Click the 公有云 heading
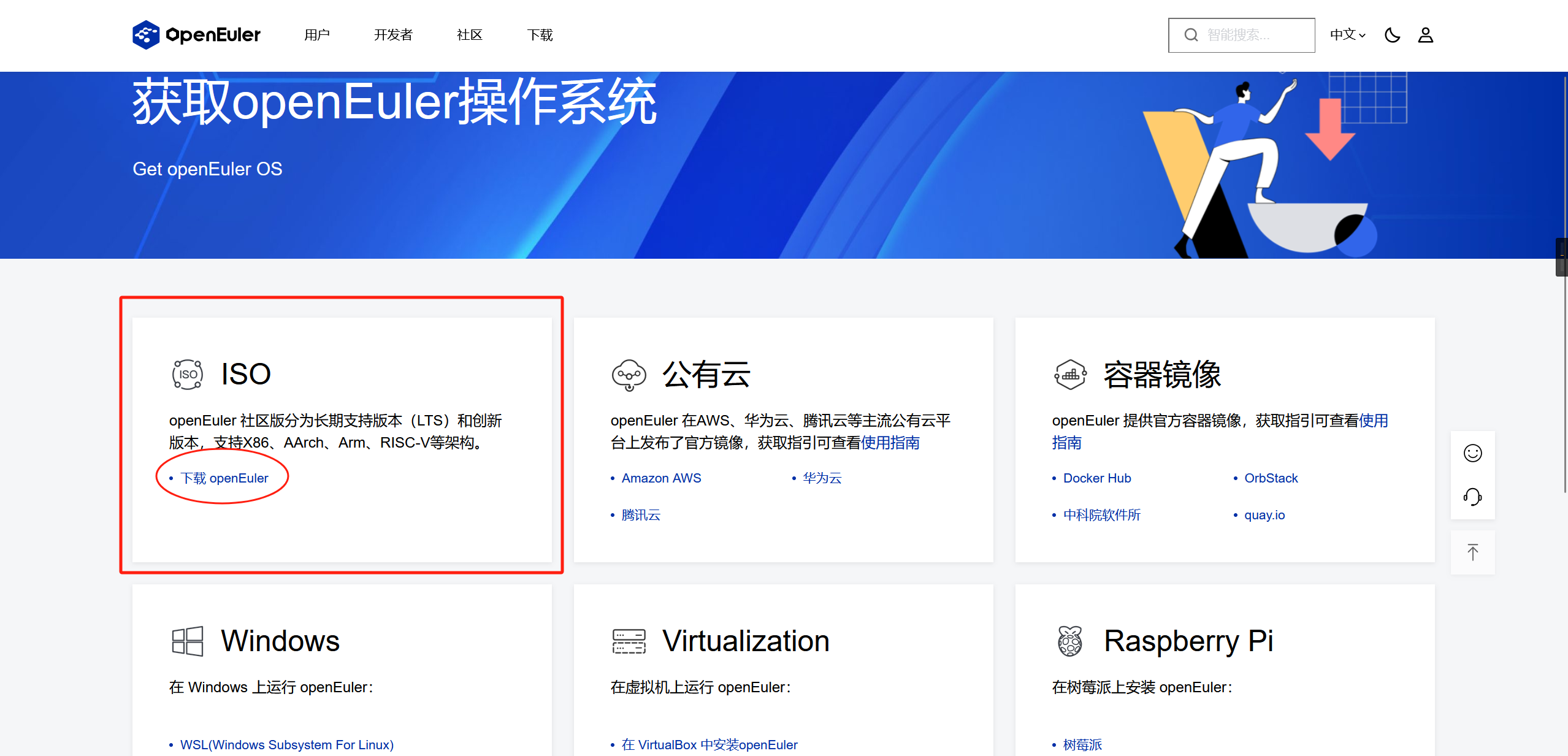This screenshot has width=1568, height=756. coord(706,374)
